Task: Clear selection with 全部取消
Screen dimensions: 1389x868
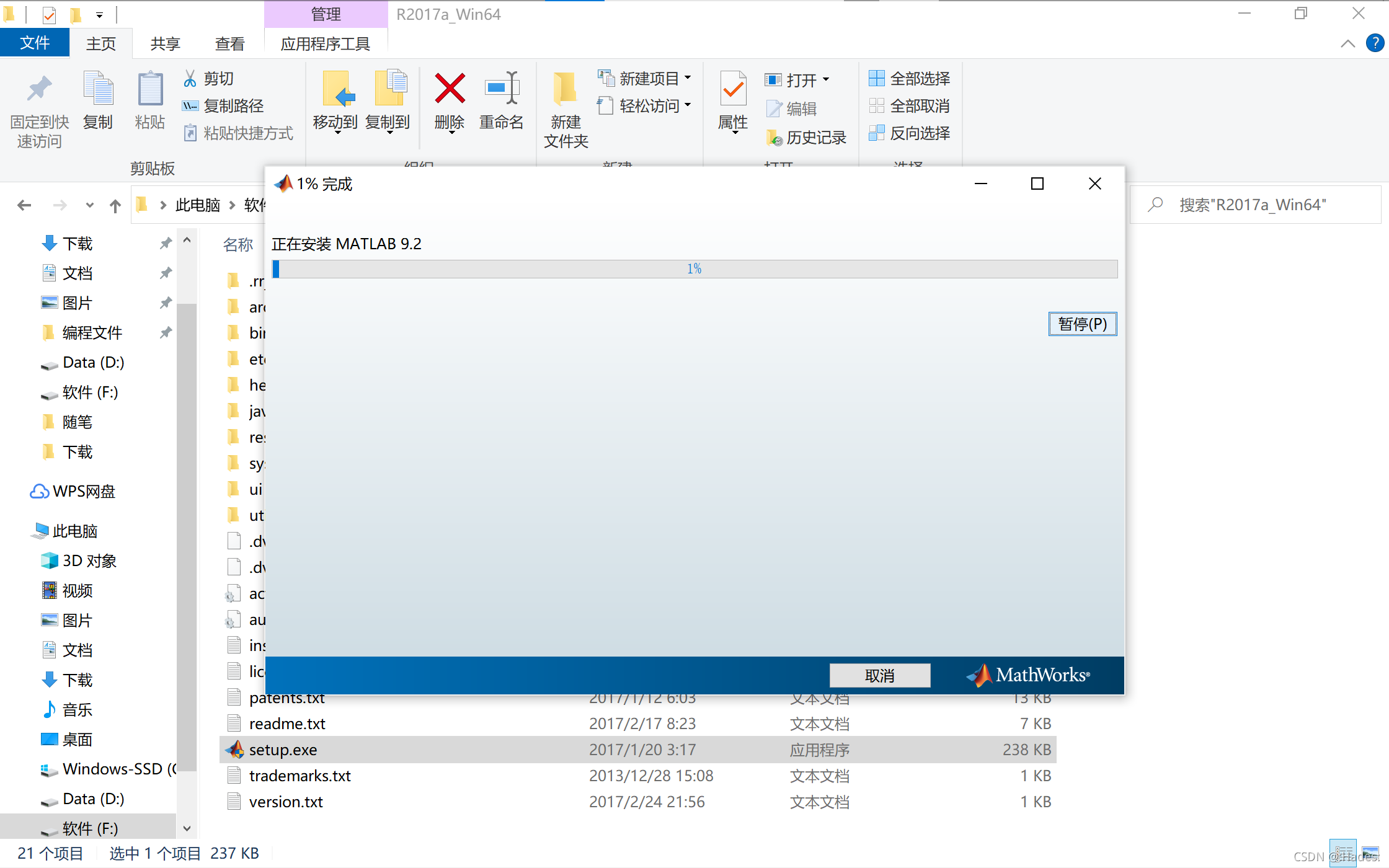Action: pos(910,105)
